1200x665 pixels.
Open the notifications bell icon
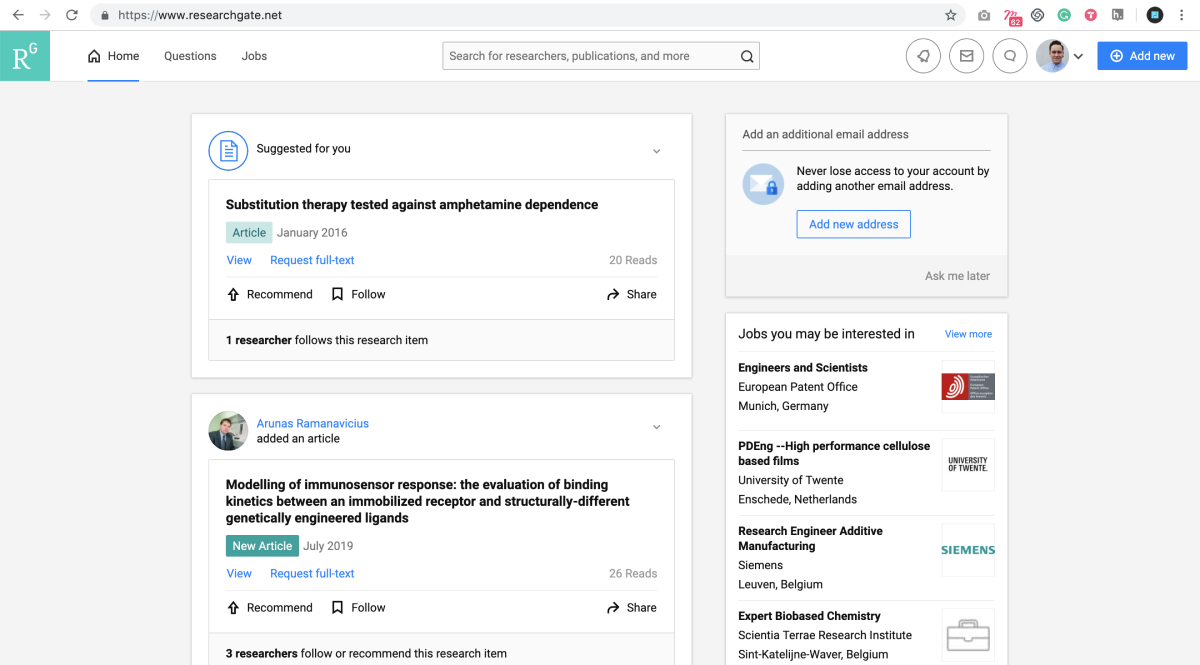pos(923,56)
